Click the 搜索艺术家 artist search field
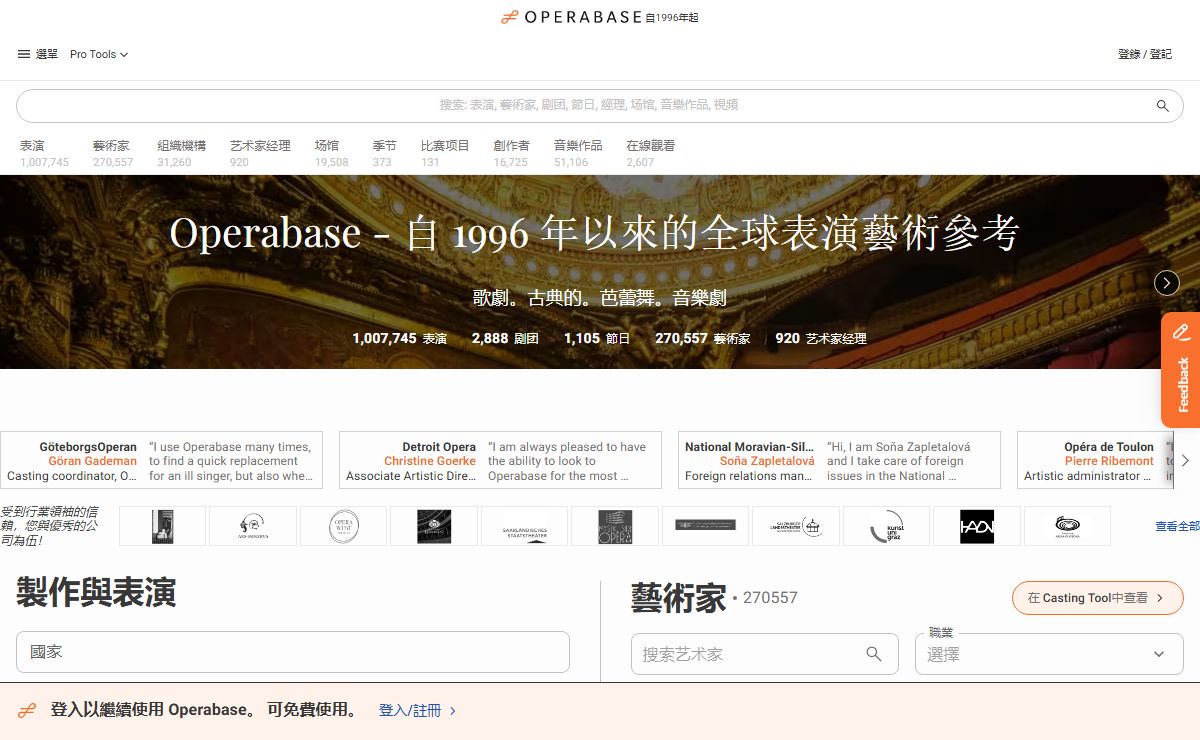The width and height of the screenshot is (1200, 740). point(765,654)
